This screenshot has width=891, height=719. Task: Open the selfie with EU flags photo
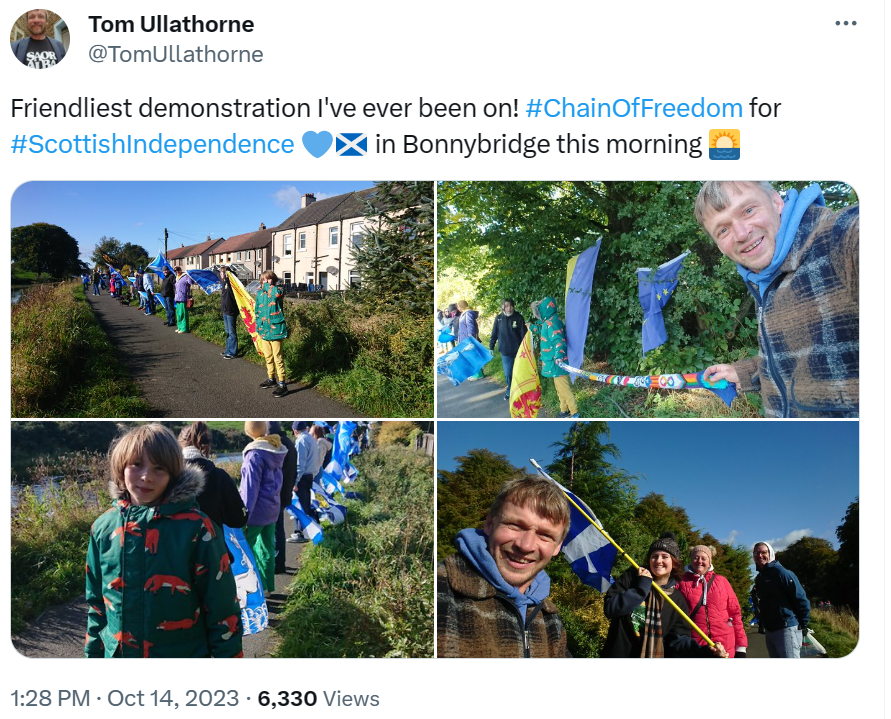coord(648,299)
